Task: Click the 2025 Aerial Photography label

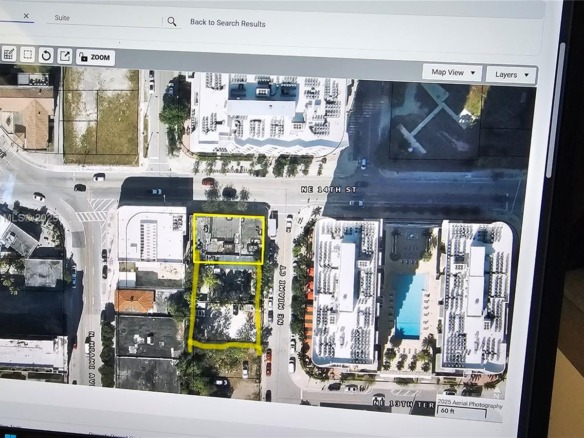Action: point(470,404)
